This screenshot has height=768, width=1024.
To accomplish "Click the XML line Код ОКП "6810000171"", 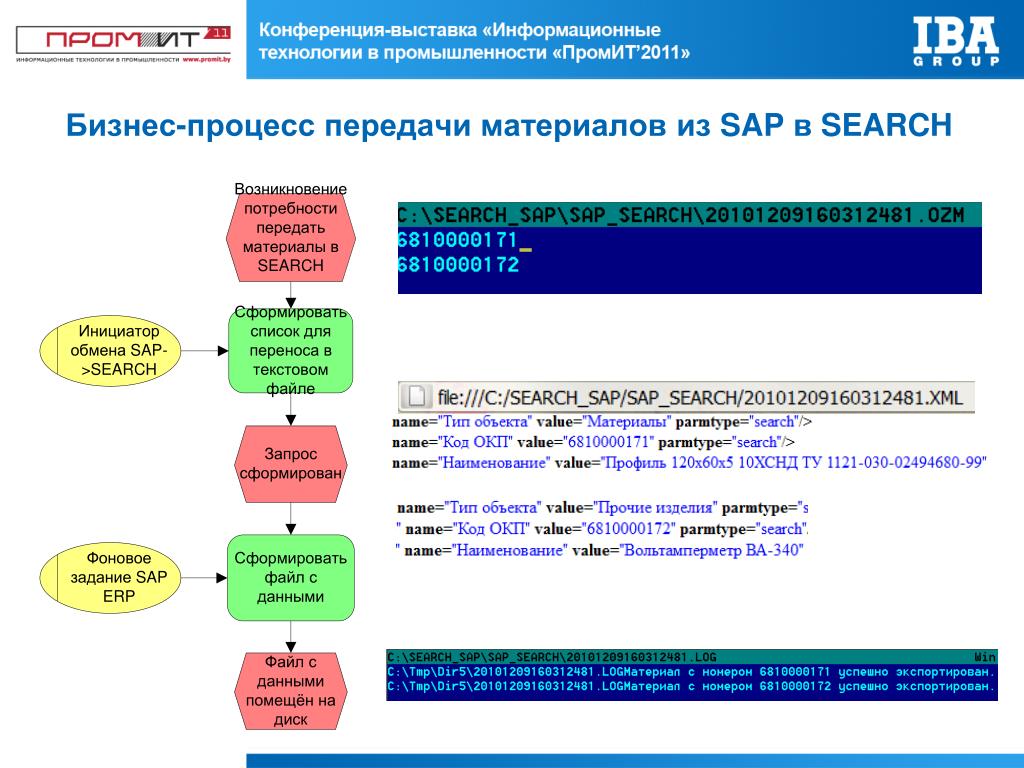I will point(593,442).
